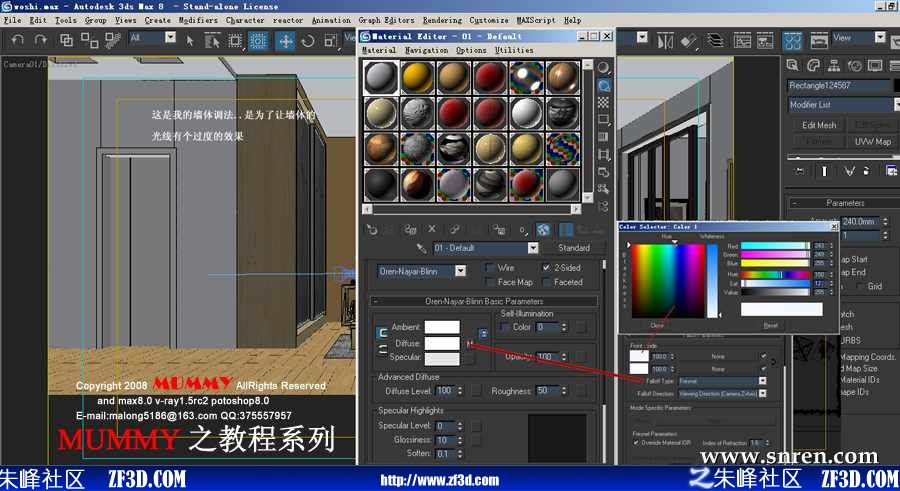The image size is (900, 491).
Task: Click the Undo arrow in main toolbar
Action: tap(18, 40)
